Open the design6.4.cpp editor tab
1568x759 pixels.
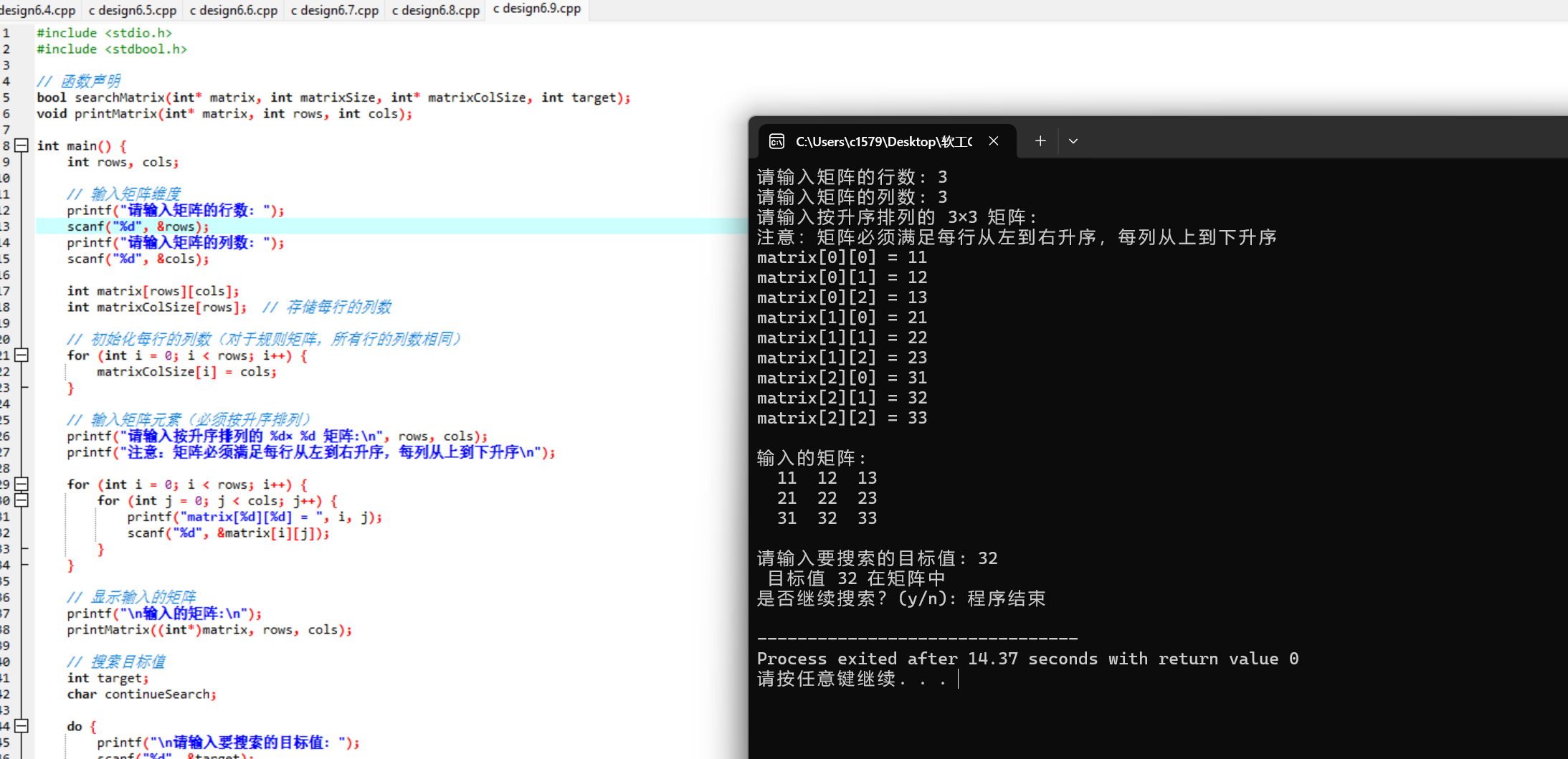pos(38,10)
